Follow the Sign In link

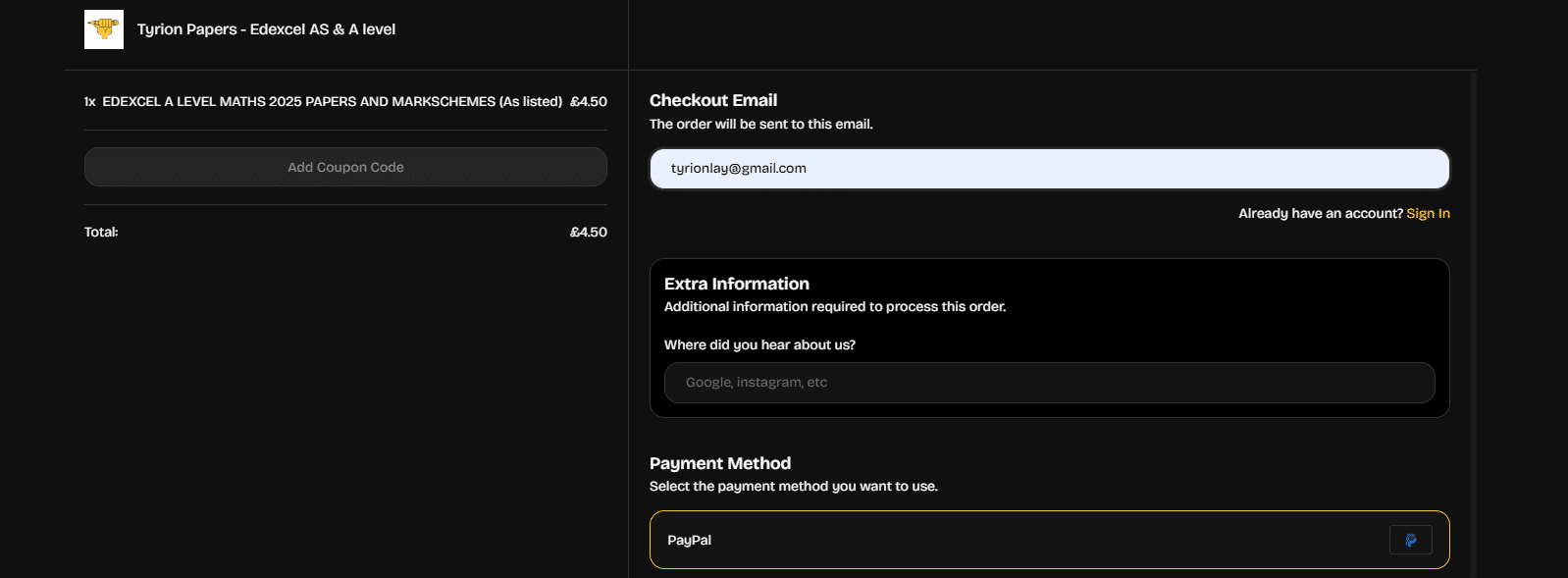[x=1428, y=213]
